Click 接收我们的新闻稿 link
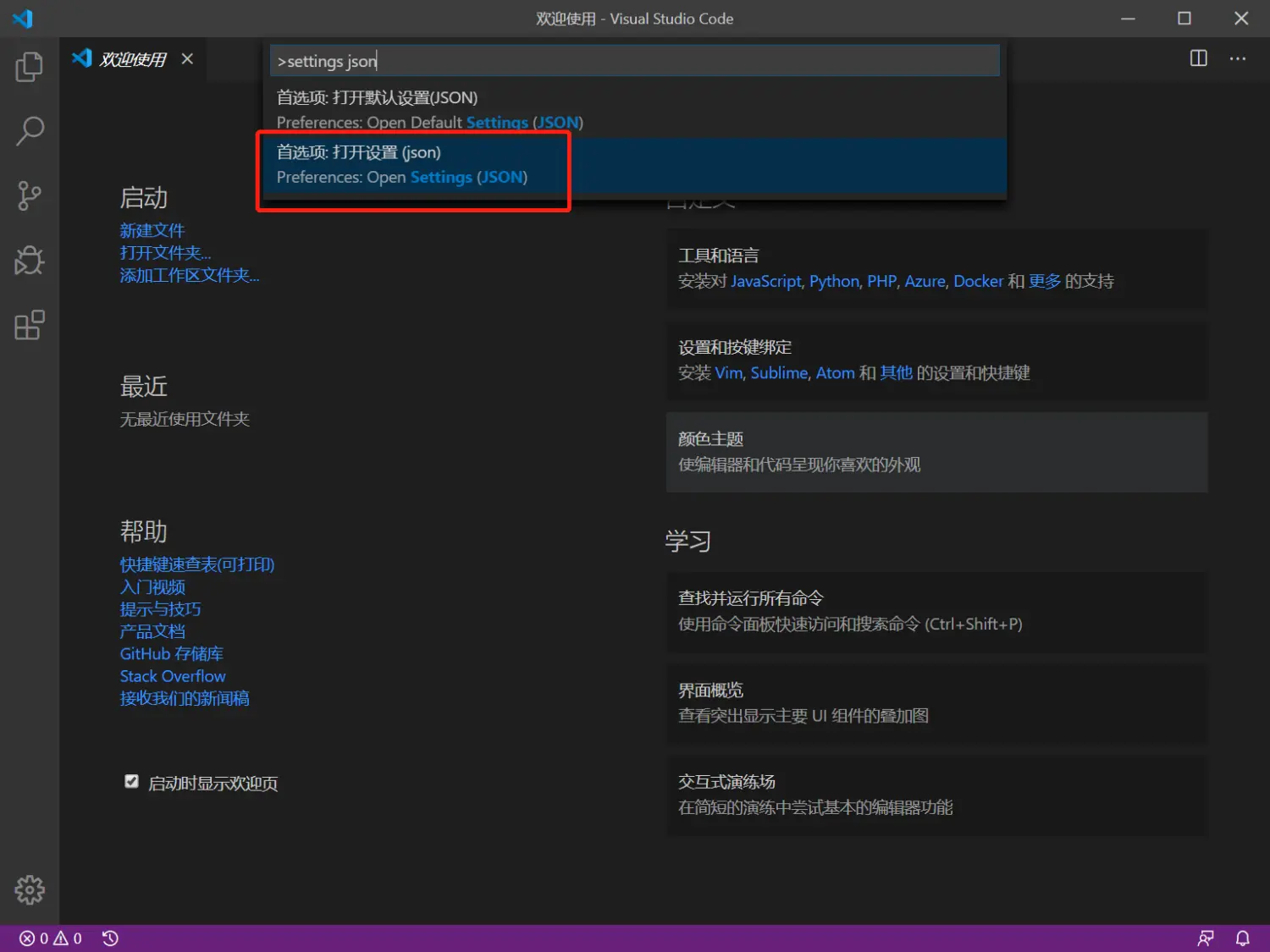 [185, 698]
